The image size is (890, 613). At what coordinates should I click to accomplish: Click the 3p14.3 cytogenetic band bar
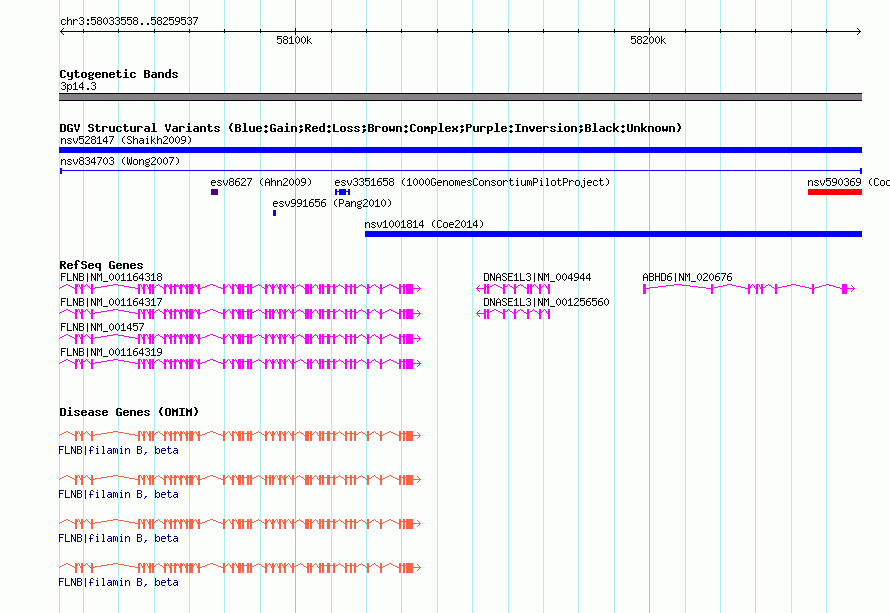pyautogui.click(x=460, y=97)
